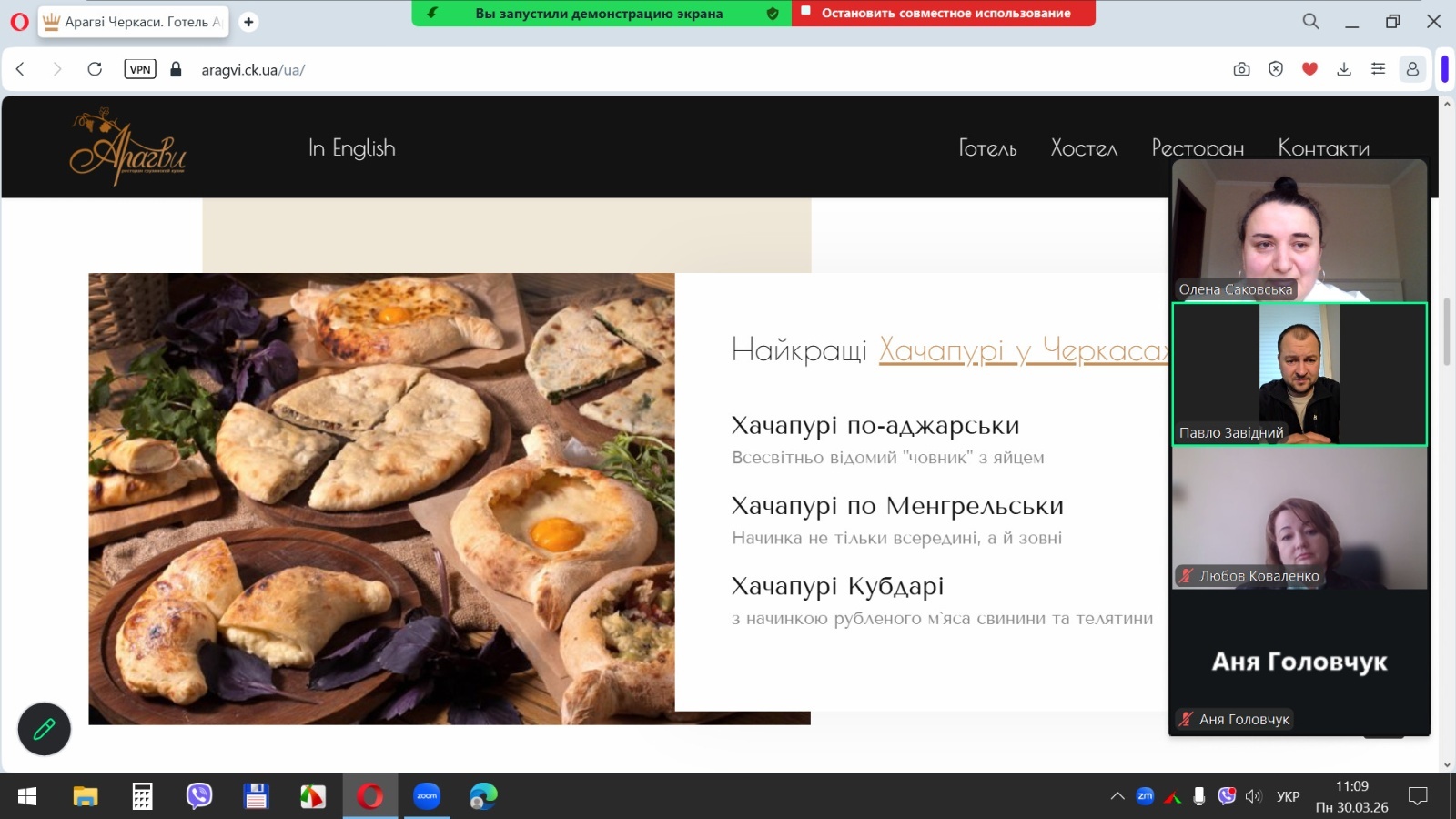This screenshot has width=1456, height=819.
Task: Toggle the VPN badge in address bar
Action: [140, 69]
